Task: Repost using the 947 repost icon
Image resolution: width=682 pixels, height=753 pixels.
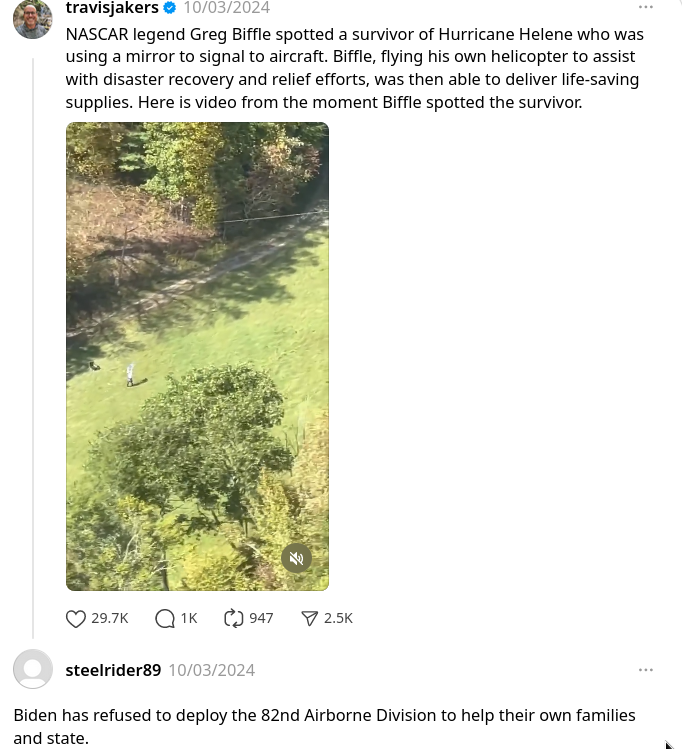Action: [x=234, y=619]
